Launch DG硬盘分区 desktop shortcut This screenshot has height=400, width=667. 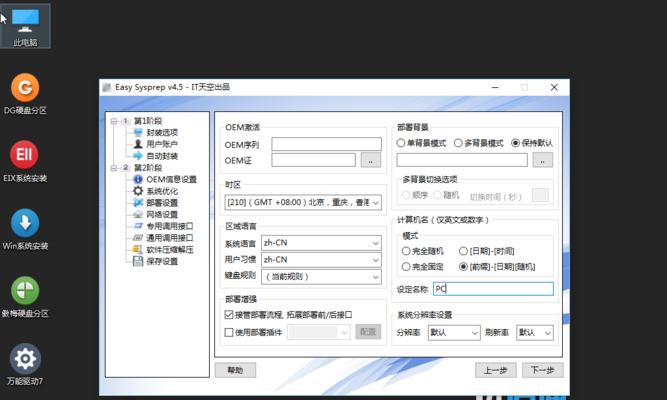click(25, 94)
